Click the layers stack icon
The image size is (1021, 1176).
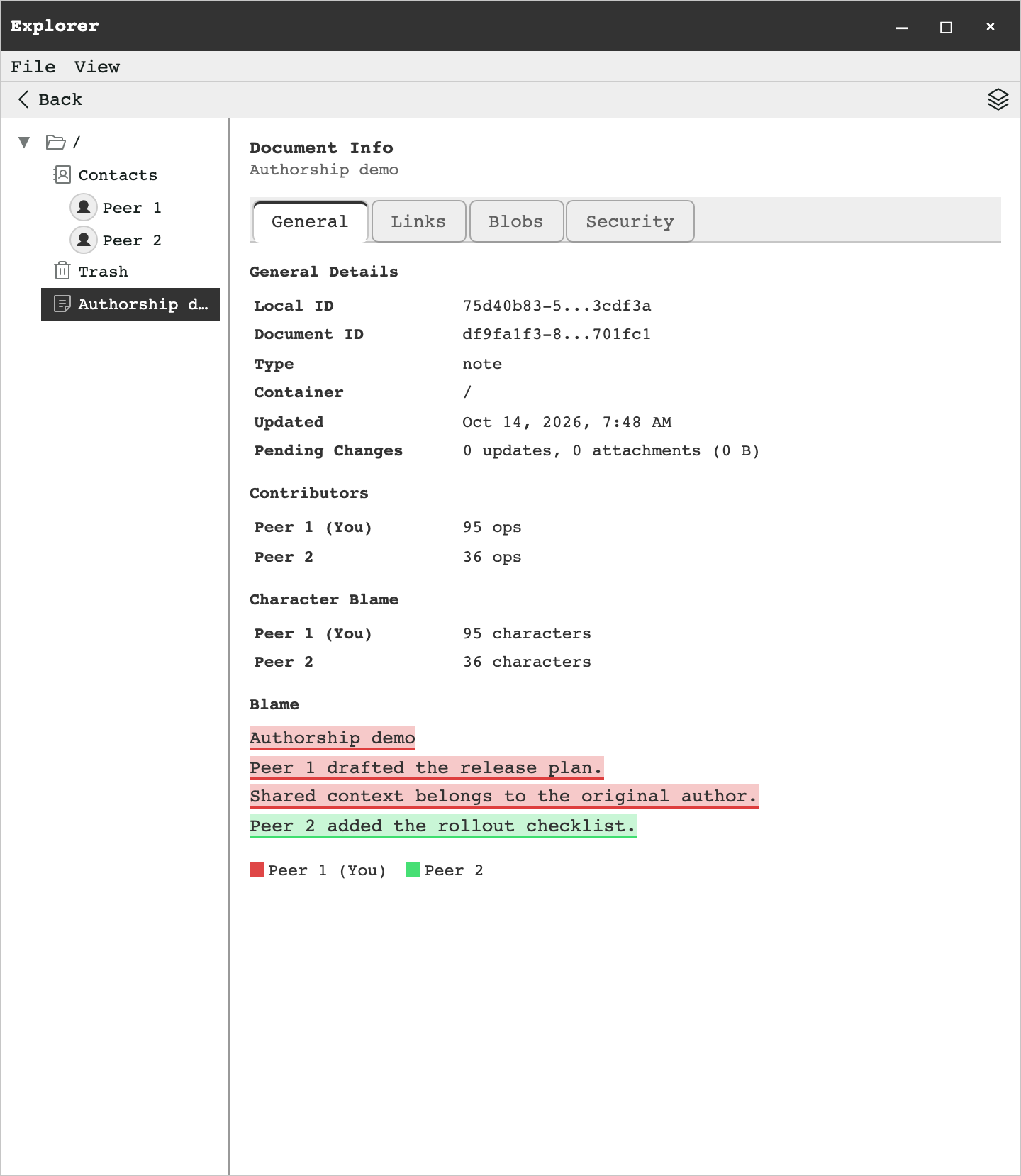pyautogui.click(x=998, y=99)
